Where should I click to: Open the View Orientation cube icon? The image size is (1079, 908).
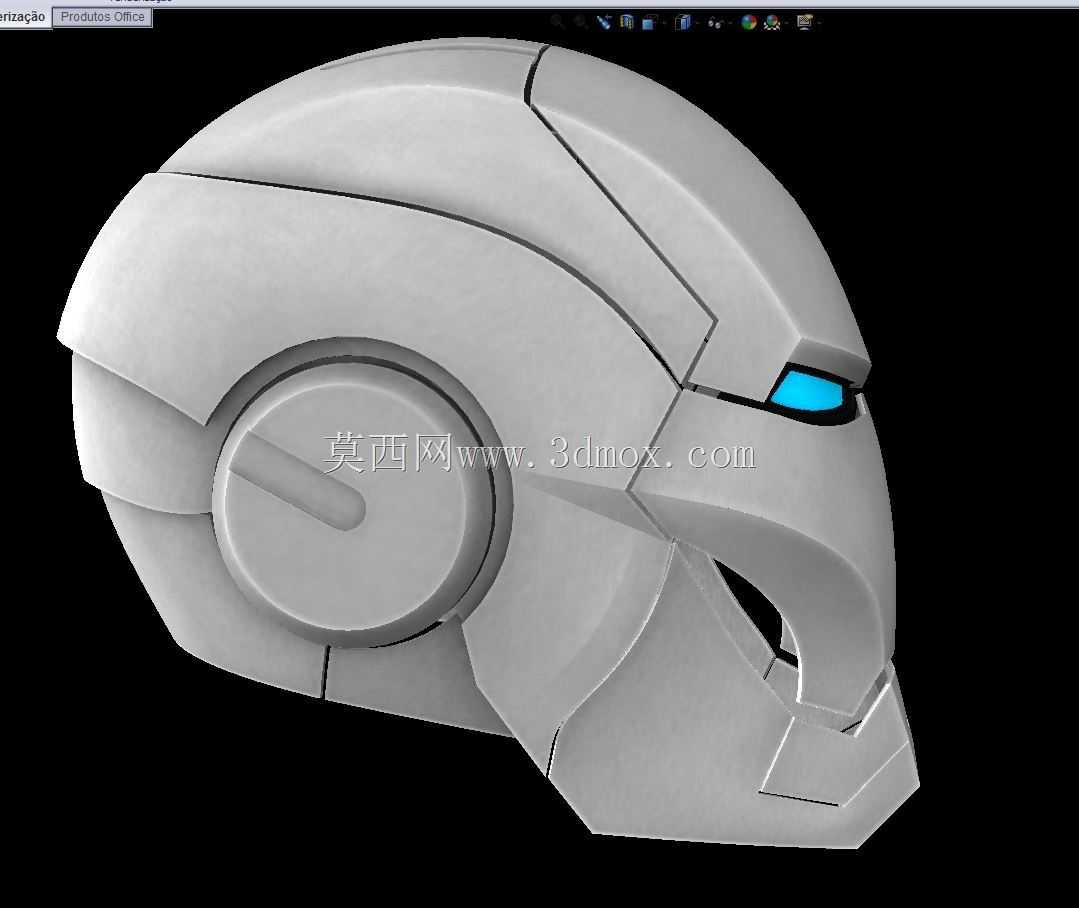click(649, 22)
